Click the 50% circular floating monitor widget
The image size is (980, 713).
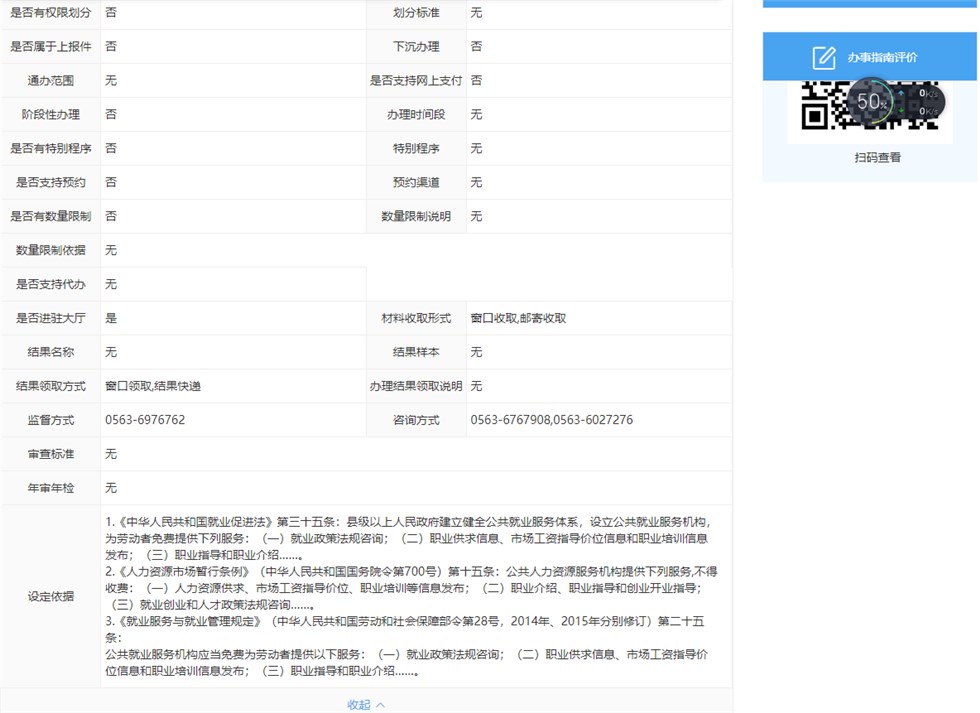point(871,102)
